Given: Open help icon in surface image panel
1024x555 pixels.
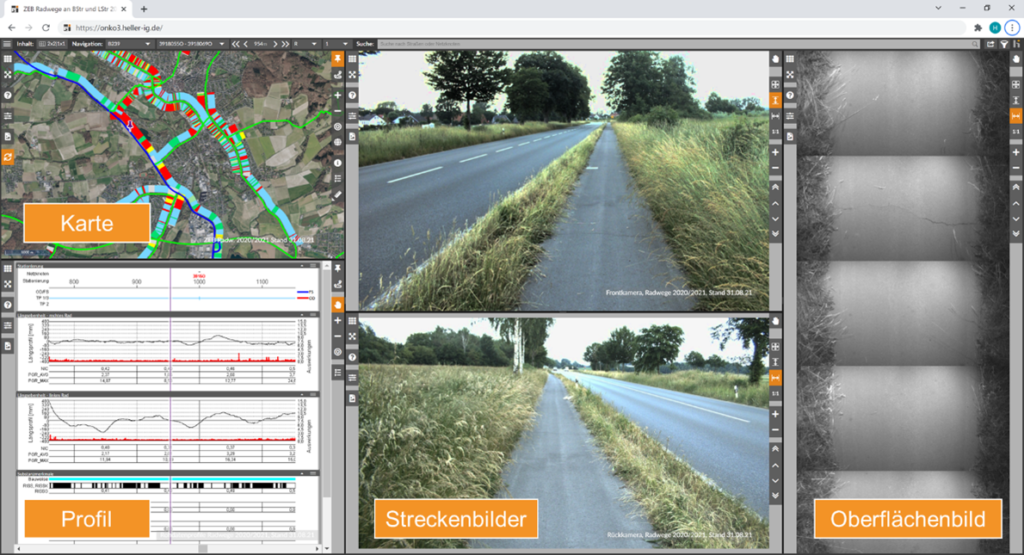Looking at the screenshot, I should 792,95.
